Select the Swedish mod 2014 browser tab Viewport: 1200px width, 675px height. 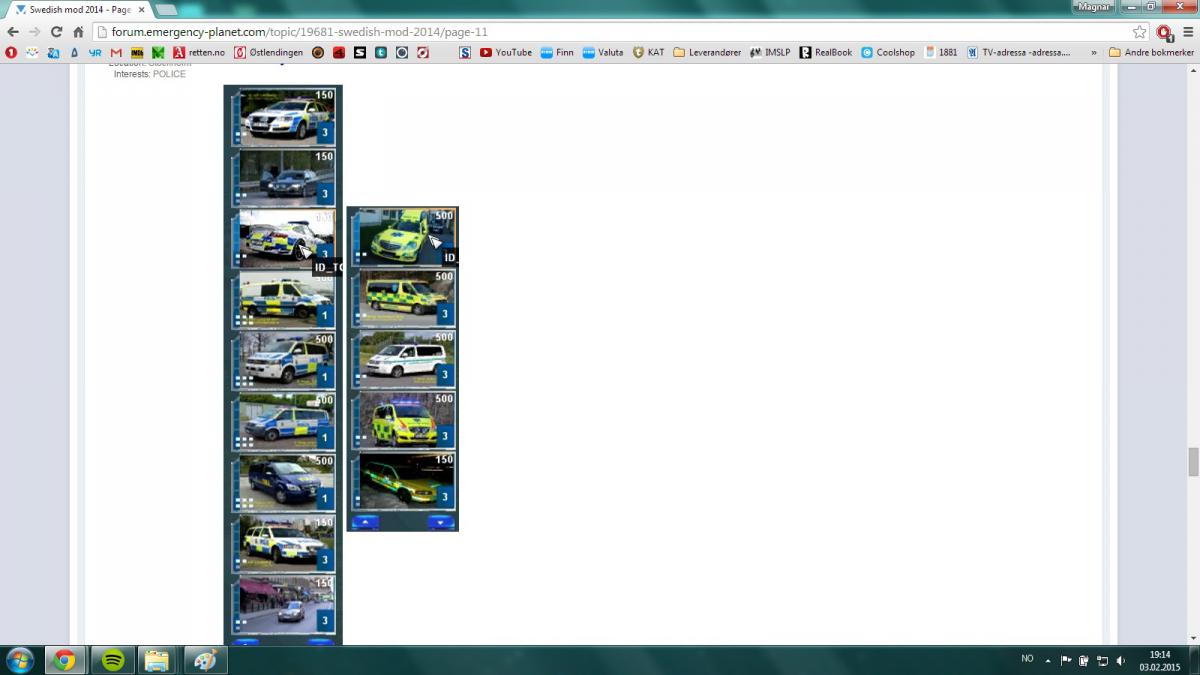coord(78,9)
